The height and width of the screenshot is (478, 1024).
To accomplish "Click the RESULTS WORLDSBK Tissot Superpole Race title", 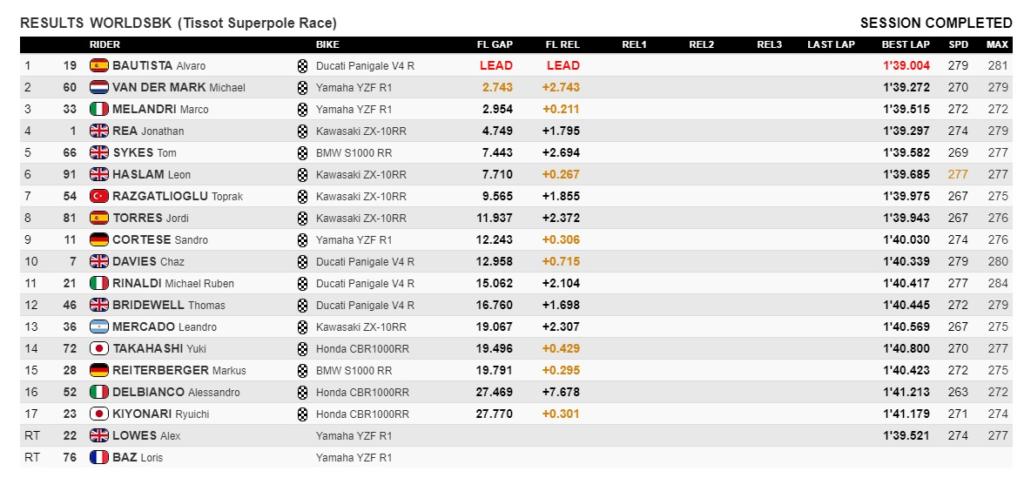I will [178, 22].
